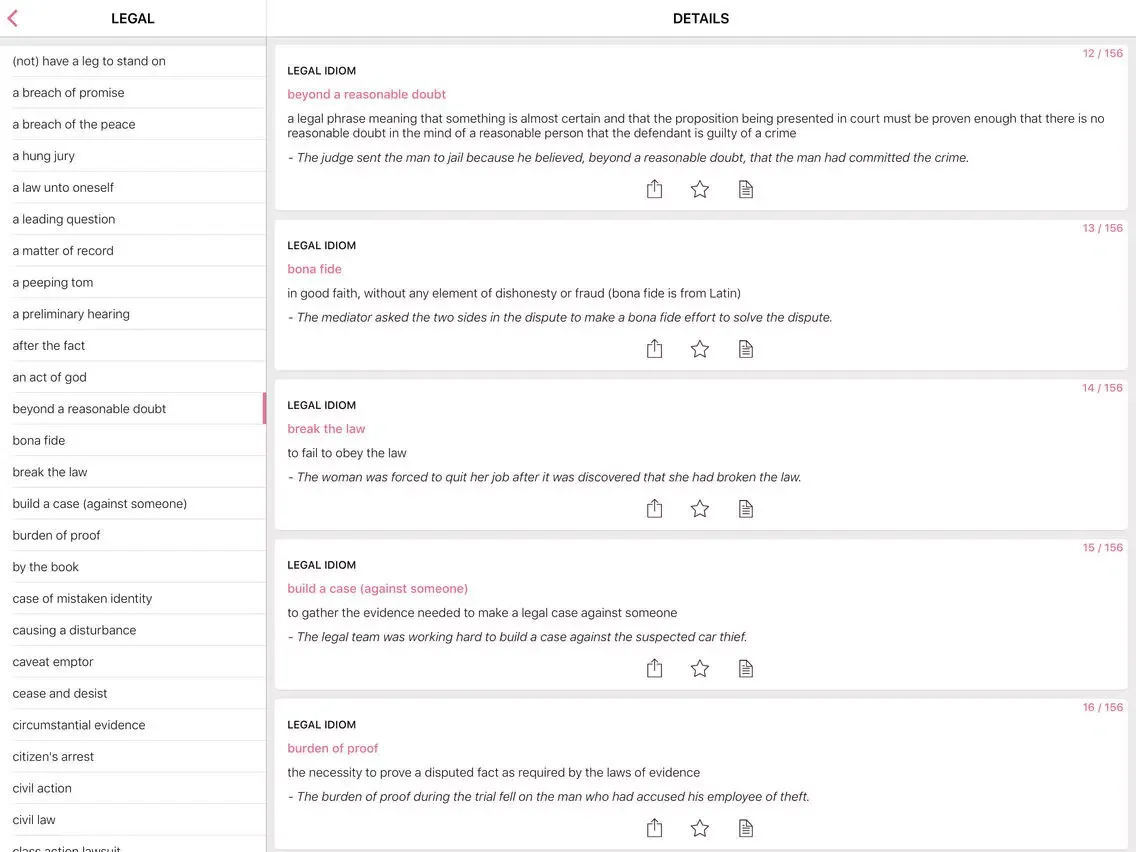
Task: Click the 'bona fide' example sentence about the mediator
Action: 560,317
